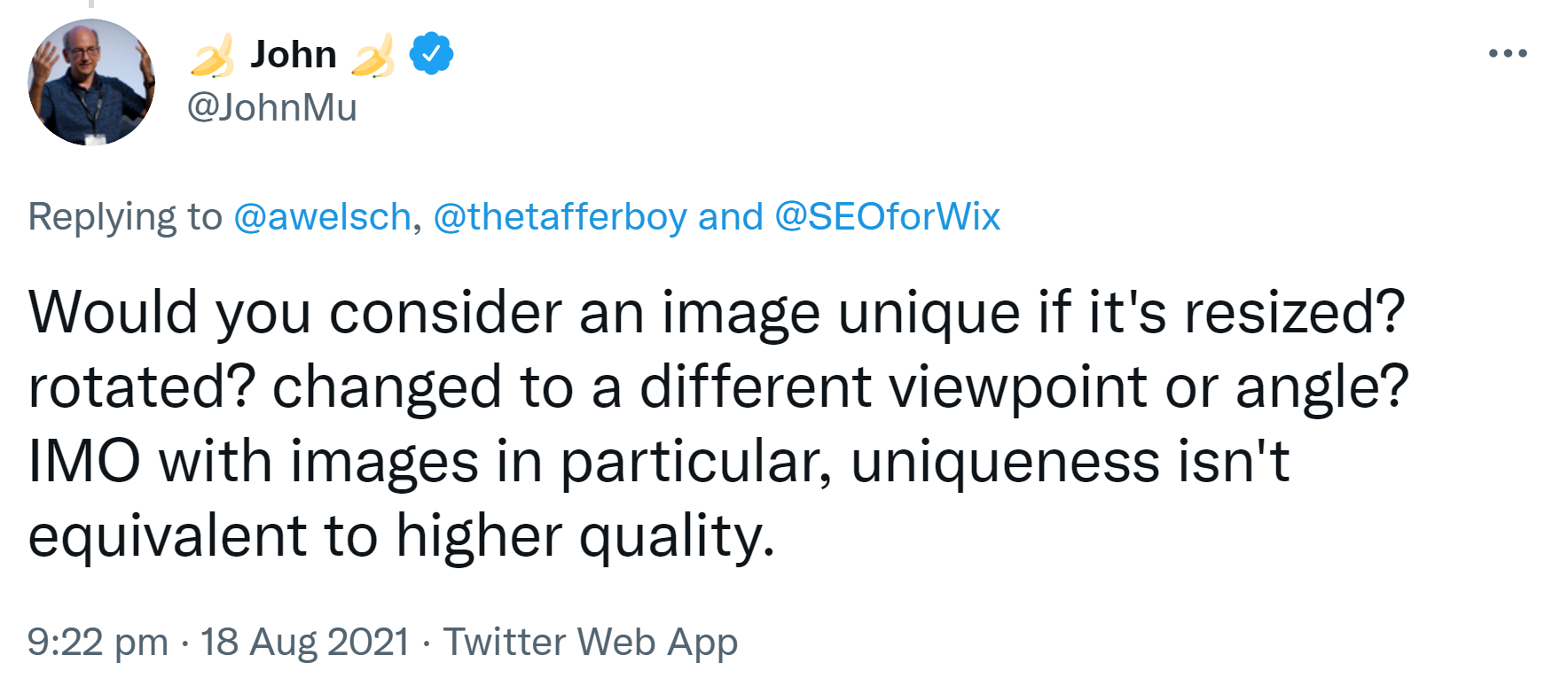Click the "Replying to" label
This screenshot has height=694, width=1568.
click(125, 217)
